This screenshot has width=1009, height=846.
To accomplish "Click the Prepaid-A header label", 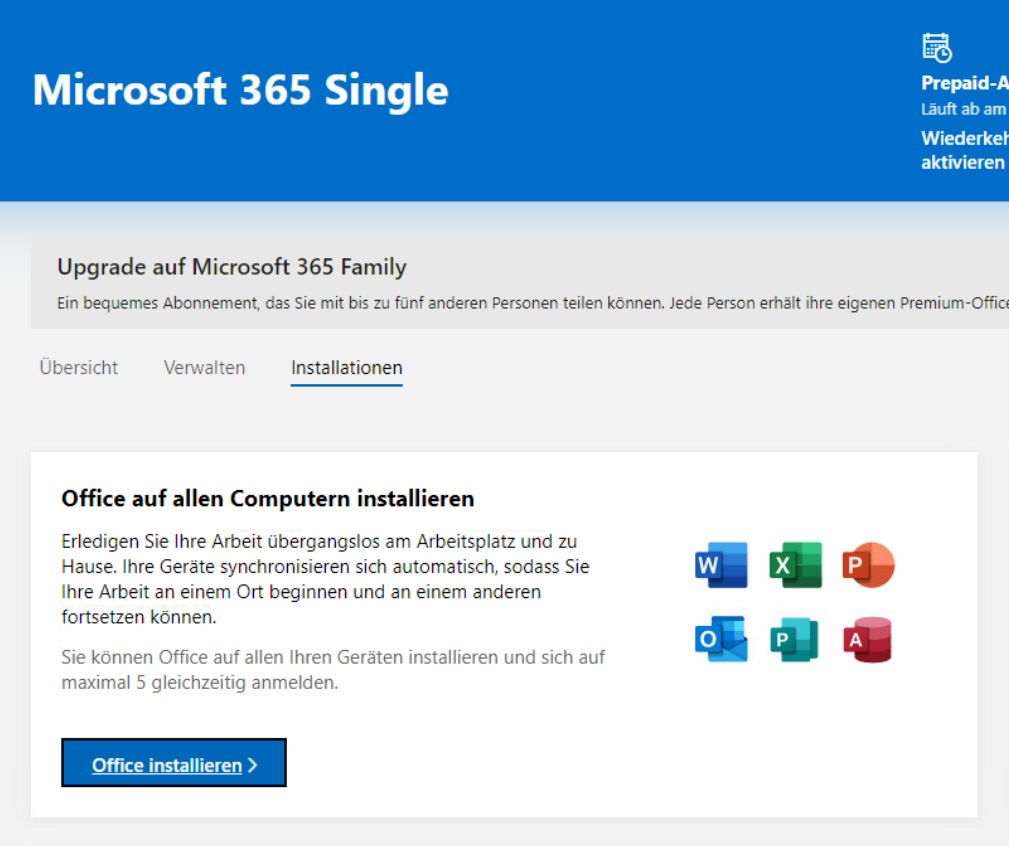I will (965, 83).
